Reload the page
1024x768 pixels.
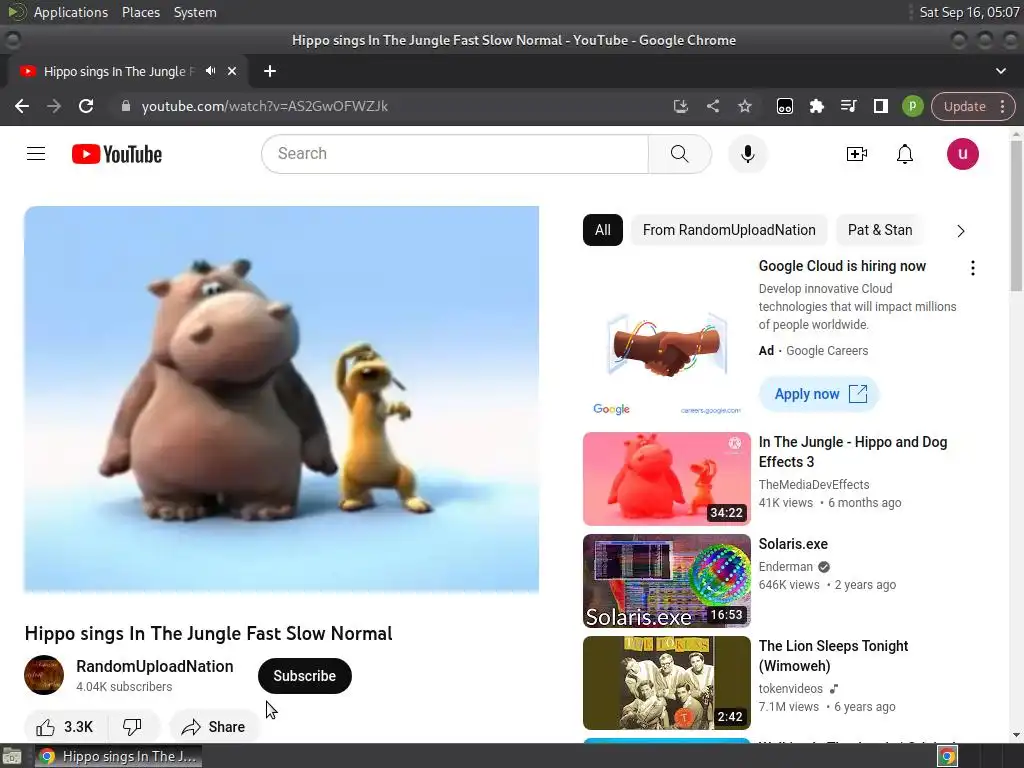[x=86, y=106]
